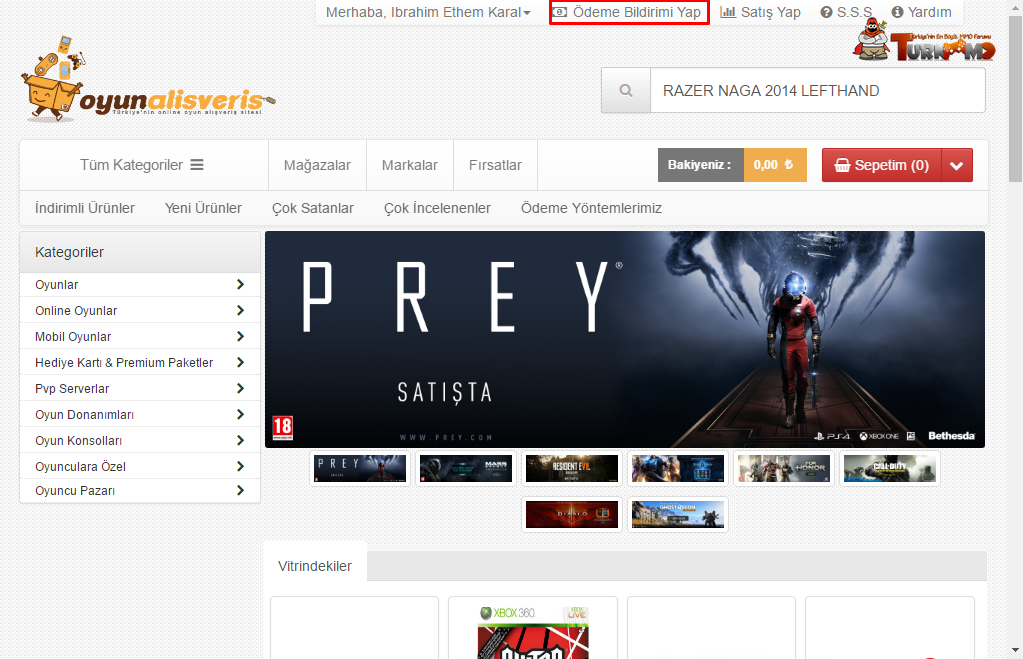Select the Resident Evil slider thumbnail
The image size is (1023, 659).
572,468
